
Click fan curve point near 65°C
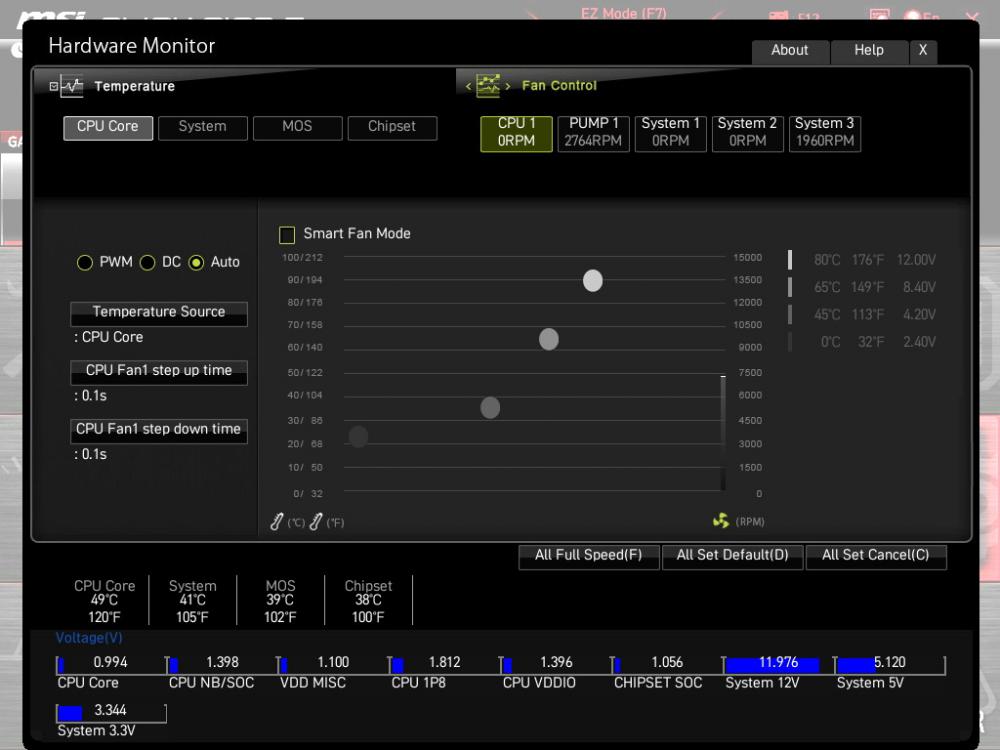(548, 339)
